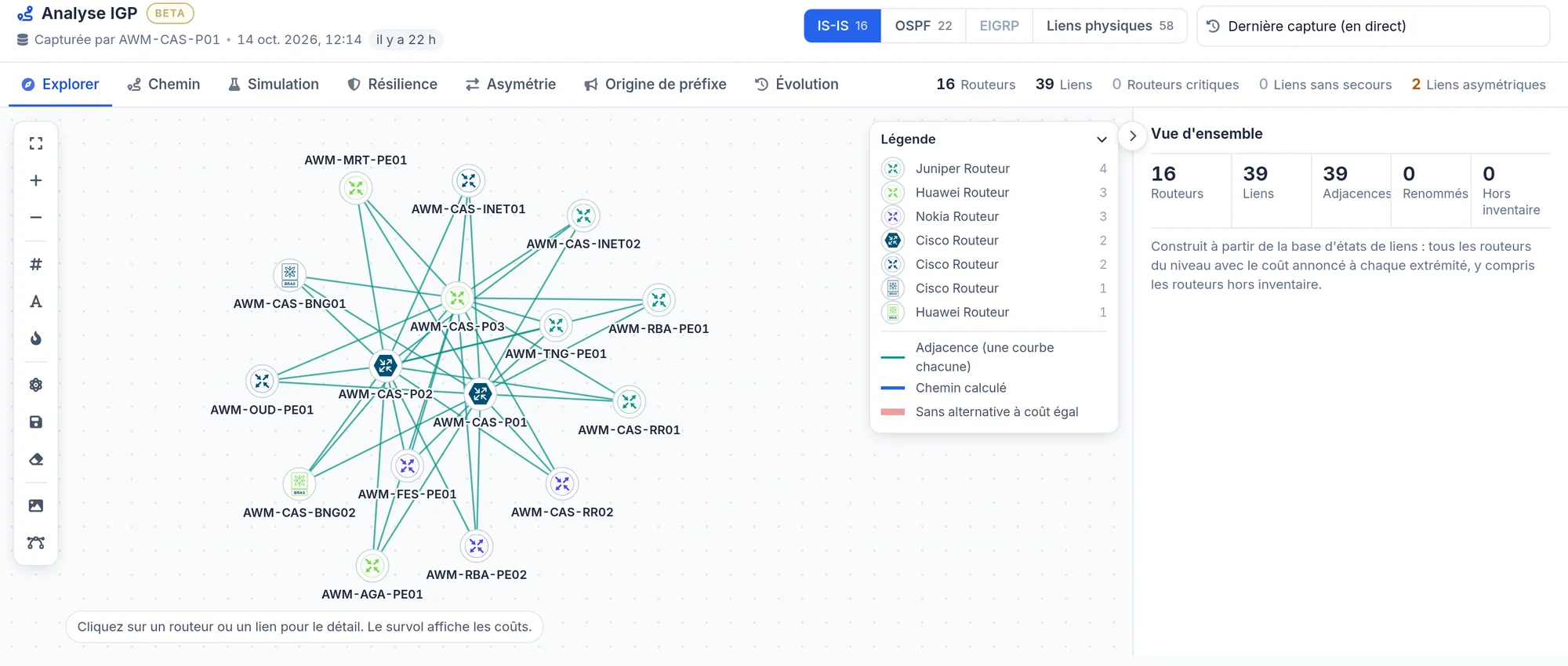Open the Chemin tab
Image resolution: width=1568 pixels, height=666 pixels.
coord(164,84)
